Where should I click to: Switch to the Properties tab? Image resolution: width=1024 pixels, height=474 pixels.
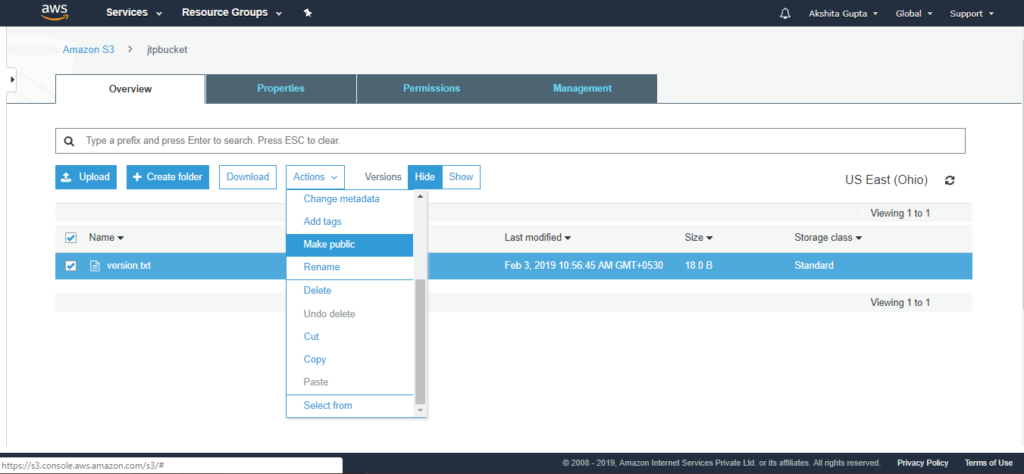click(x=281, y=88)
